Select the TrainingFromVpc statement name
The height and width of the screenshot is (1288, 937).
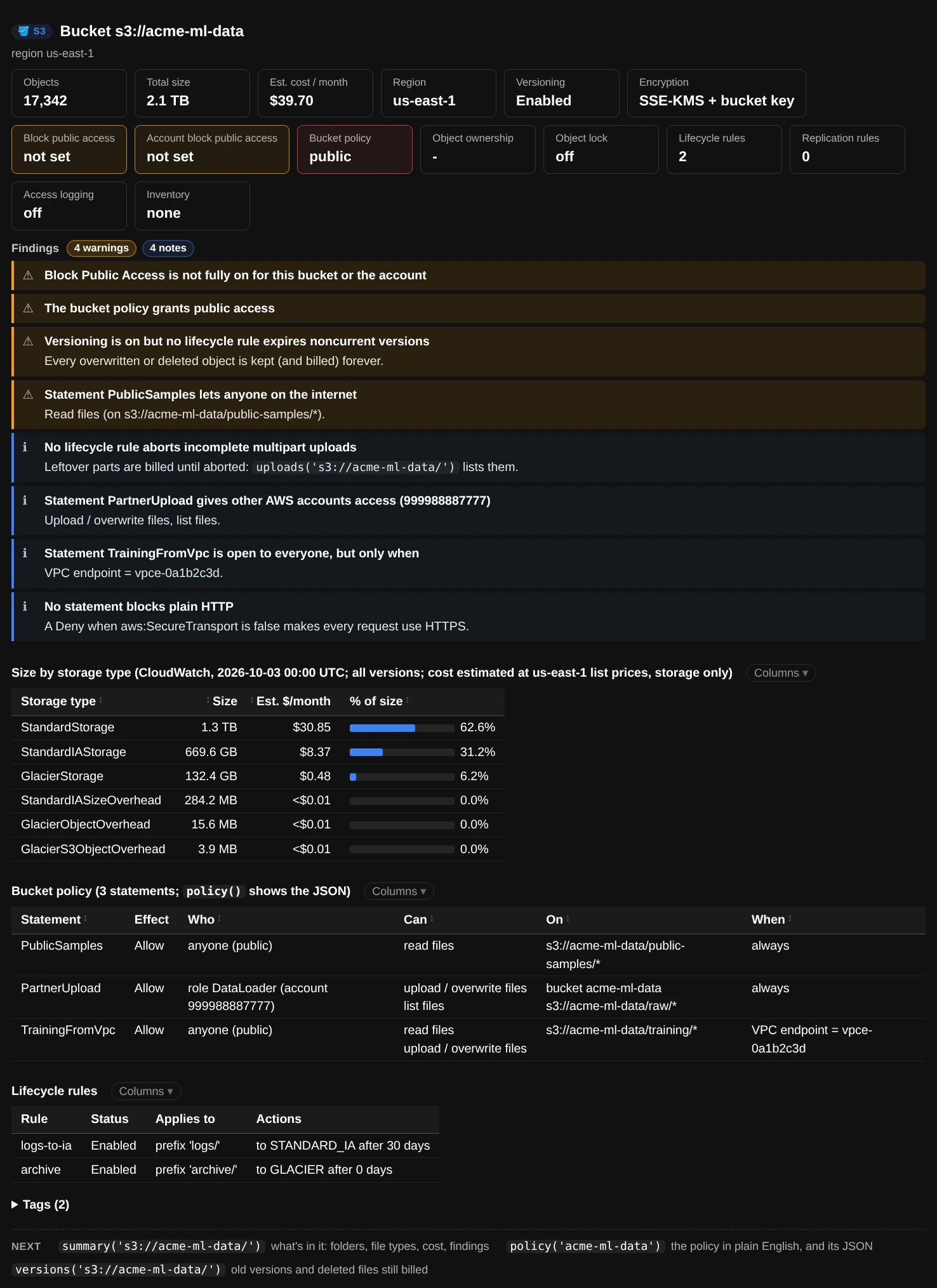click(68, 1030)
